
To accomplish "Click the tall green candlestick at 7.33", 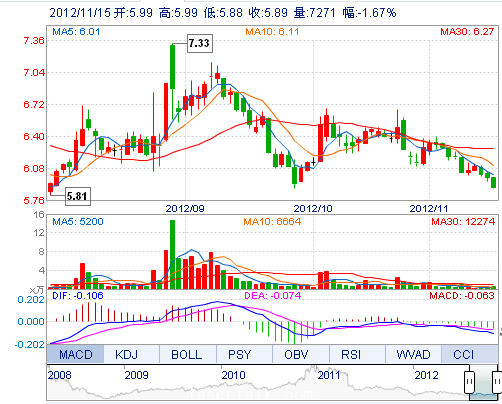I will tap(172, 67).
